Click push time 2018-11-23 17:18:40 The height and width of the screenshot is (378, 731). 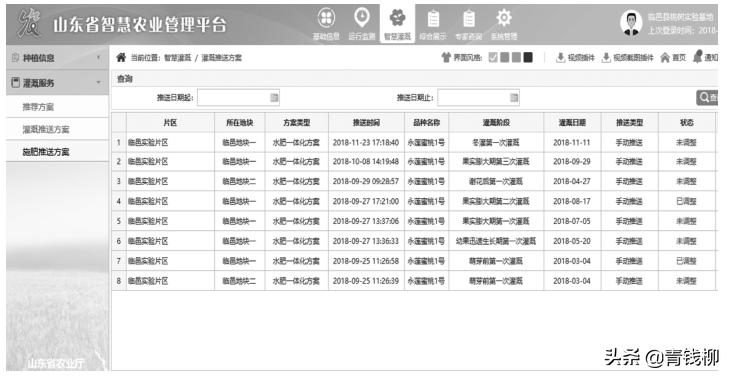click(366, 143)
